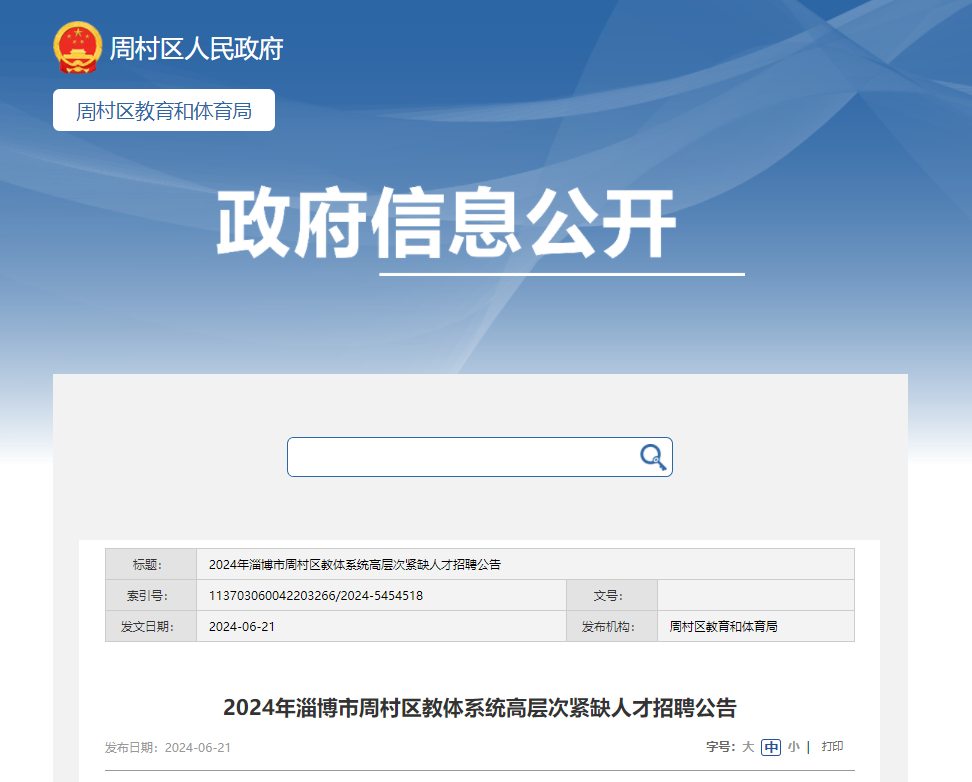Click the 索引号: label cell
Image resolution: width=972 pixels, height=782 pixels.
point(151,595)
